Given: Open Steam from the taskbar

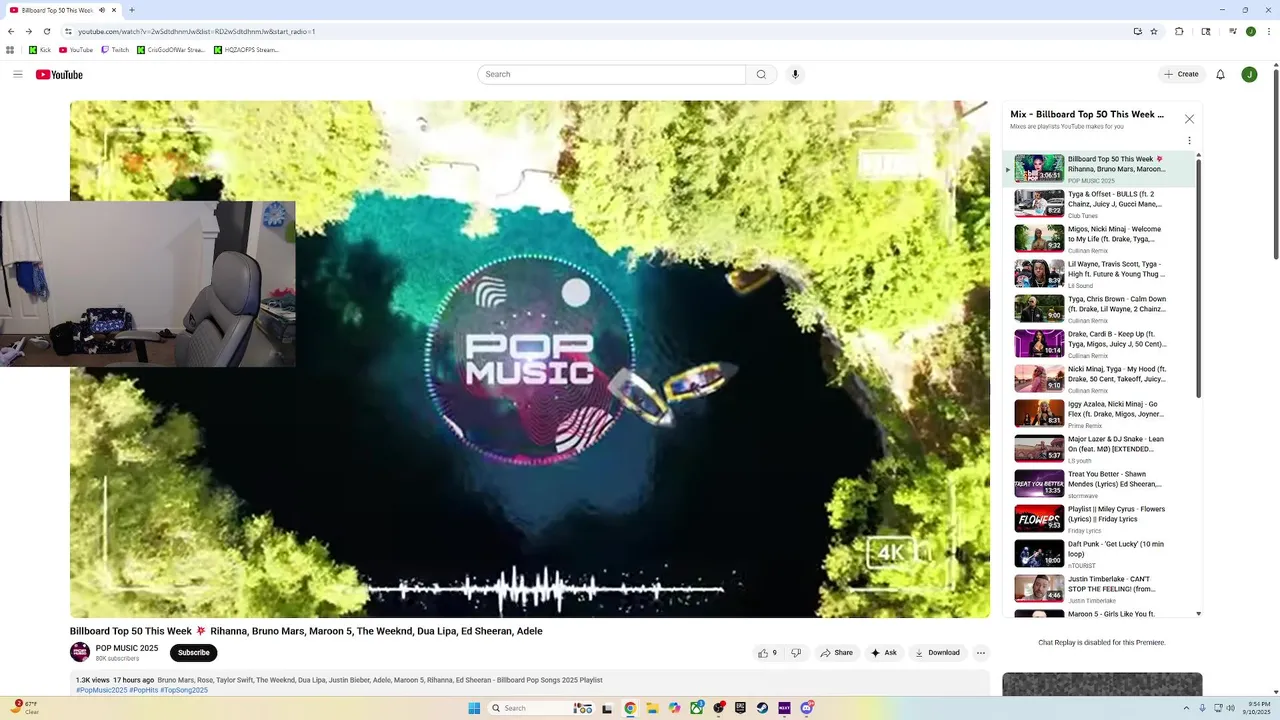Looking at the screenshot, I should [762, 708].
